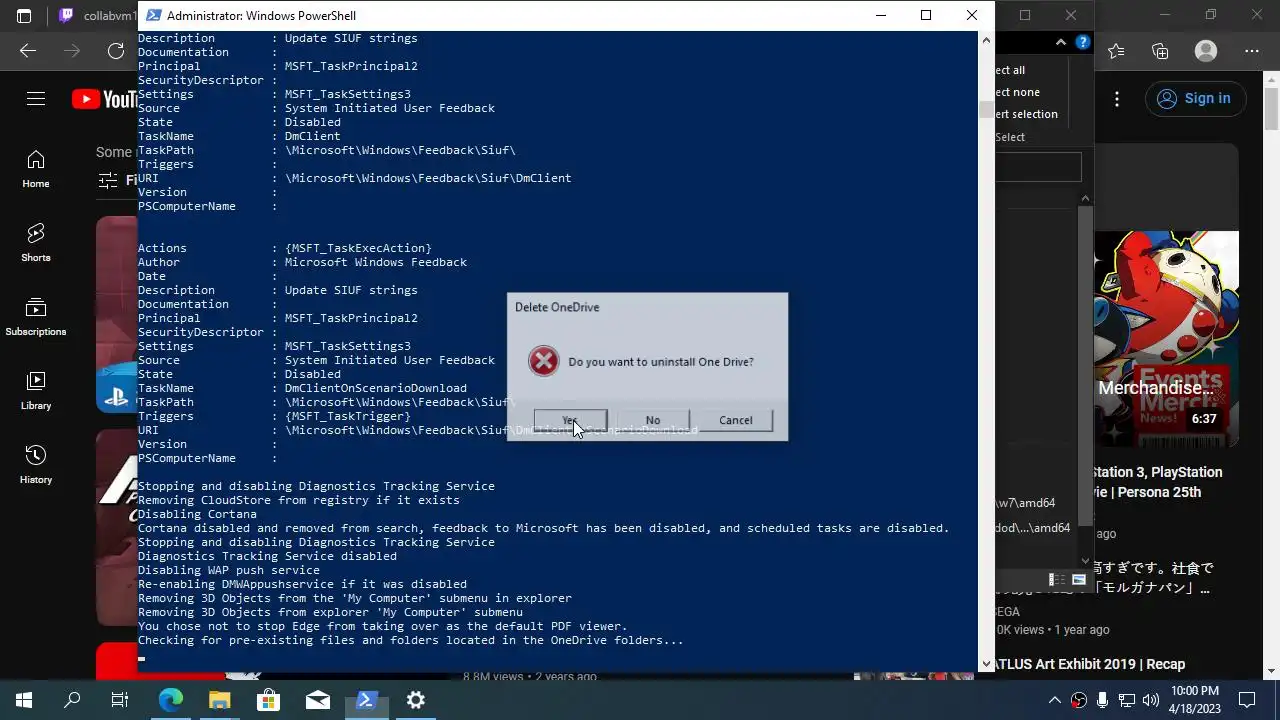Image resolution: width=1280 pixels, height=720 pixels.
Task: Open volume control tray icon
Action: tap(1151, 700)
